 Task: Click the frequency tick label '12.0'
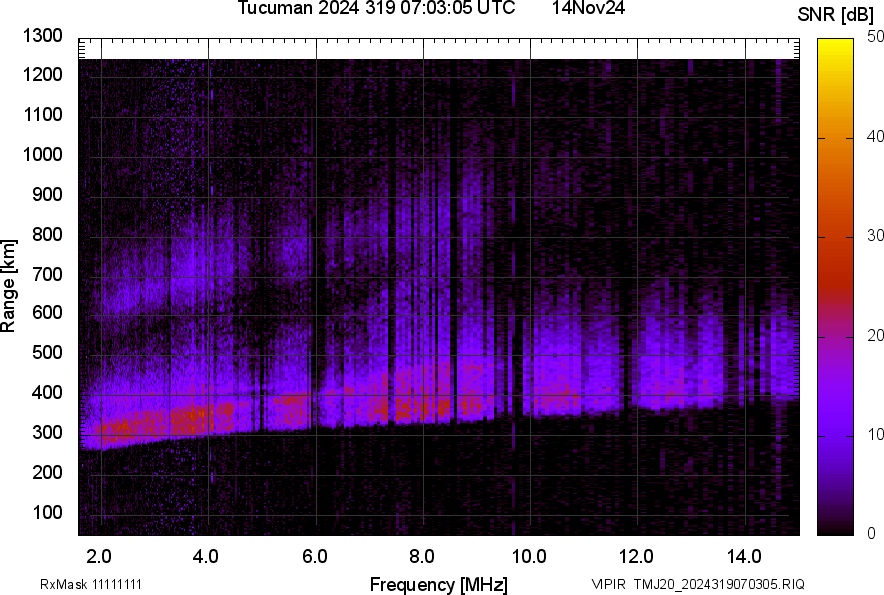[x=636, y=557]
